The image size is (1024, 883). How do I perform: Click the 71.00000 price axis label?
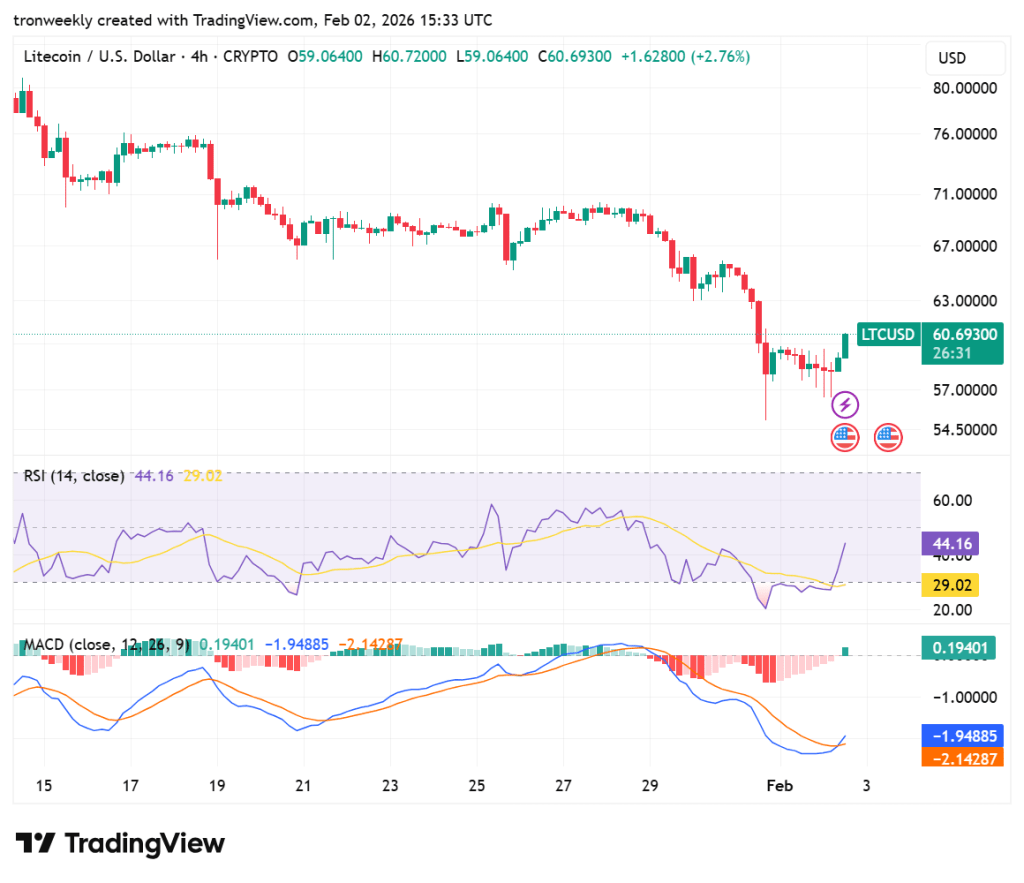pyautogui.click(x=965, y=194)
